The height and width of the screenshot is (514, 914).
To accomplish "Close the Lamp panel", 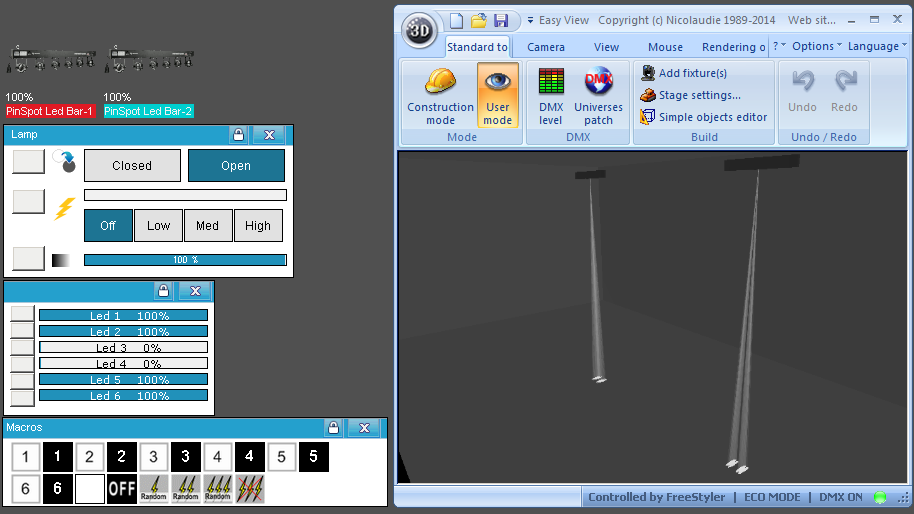I will [x=269, y=135].
